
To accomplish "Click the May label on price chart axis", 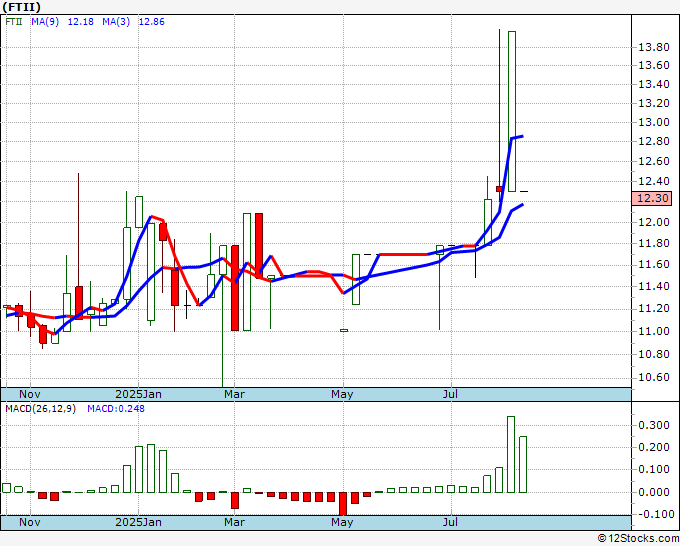I will (x=342, y=394).
